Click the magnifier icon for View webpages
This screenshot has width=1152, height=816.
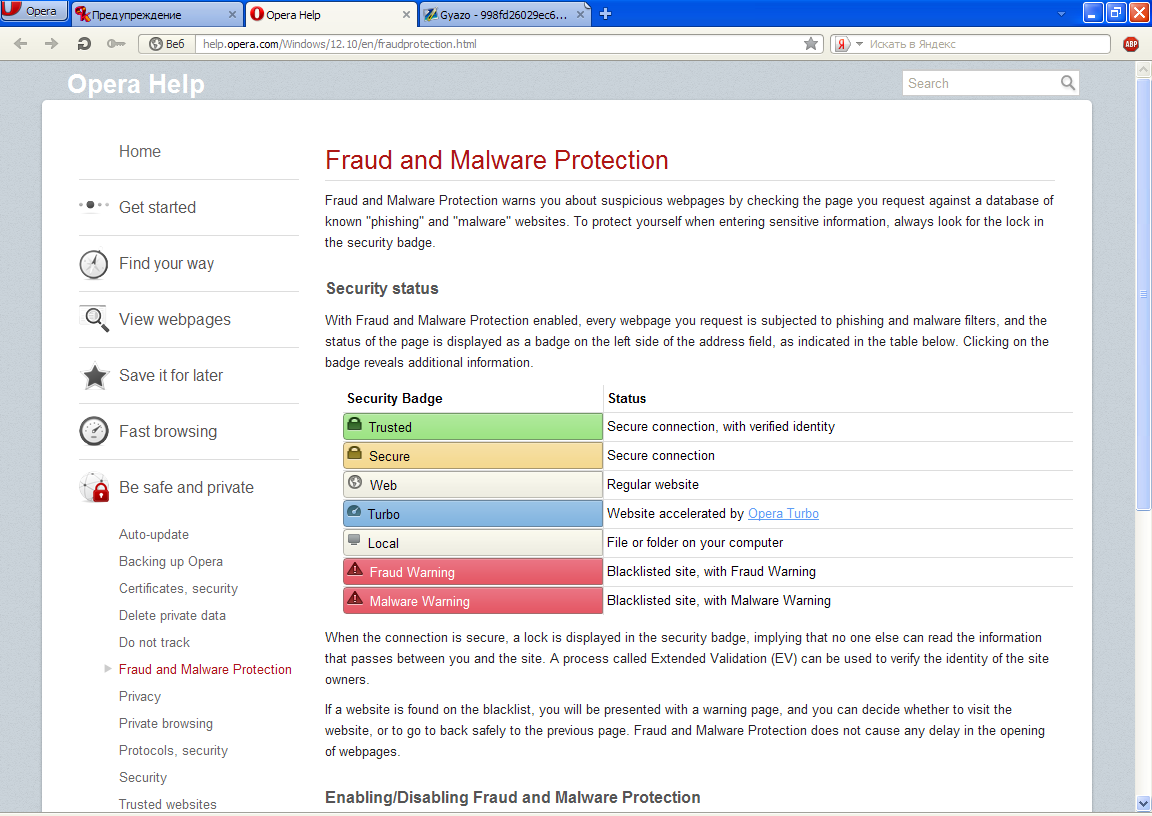click(x=96, y=319)
